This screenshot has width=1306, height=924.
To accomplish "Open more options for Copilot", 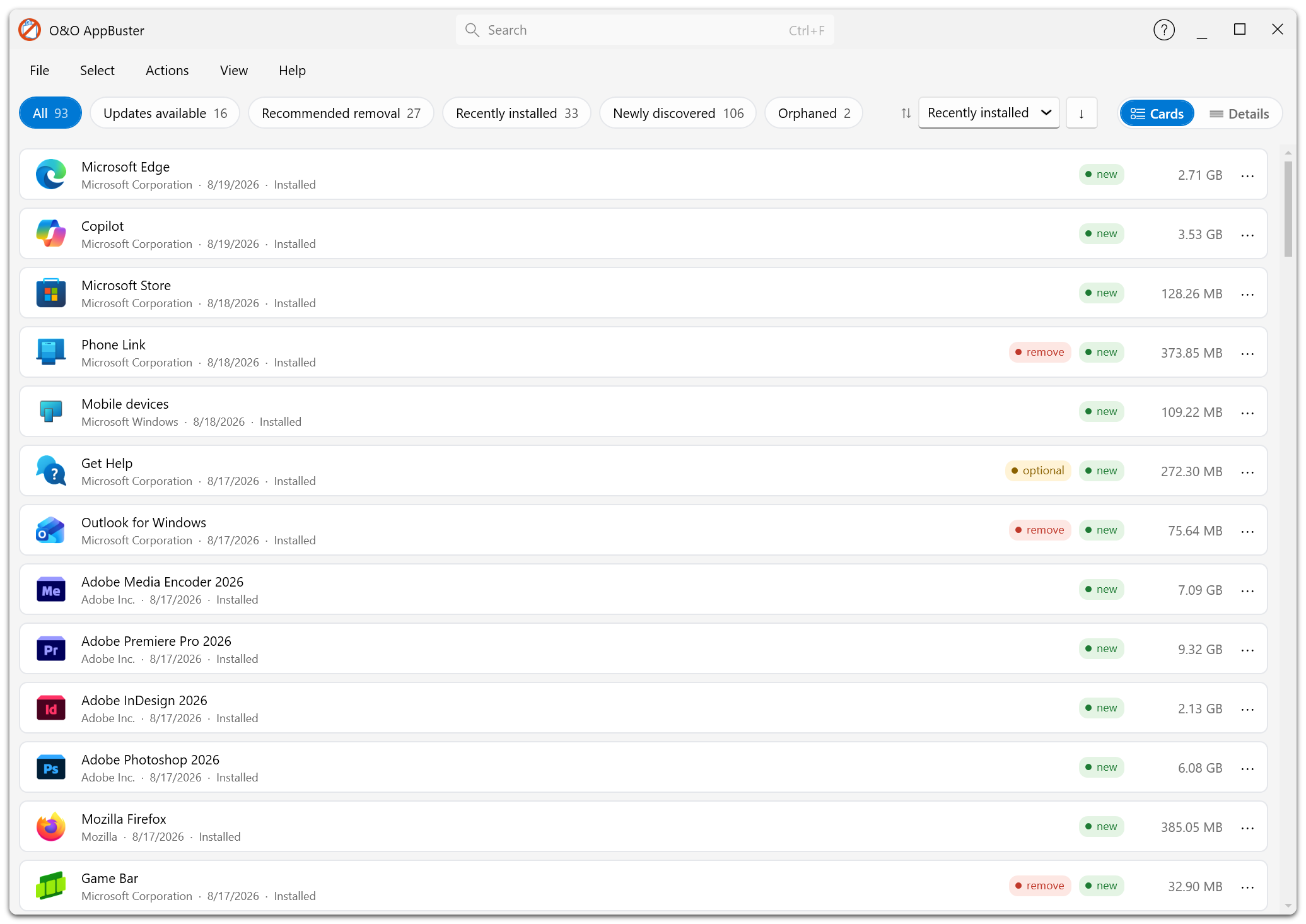I will (x=1247, y=235).
